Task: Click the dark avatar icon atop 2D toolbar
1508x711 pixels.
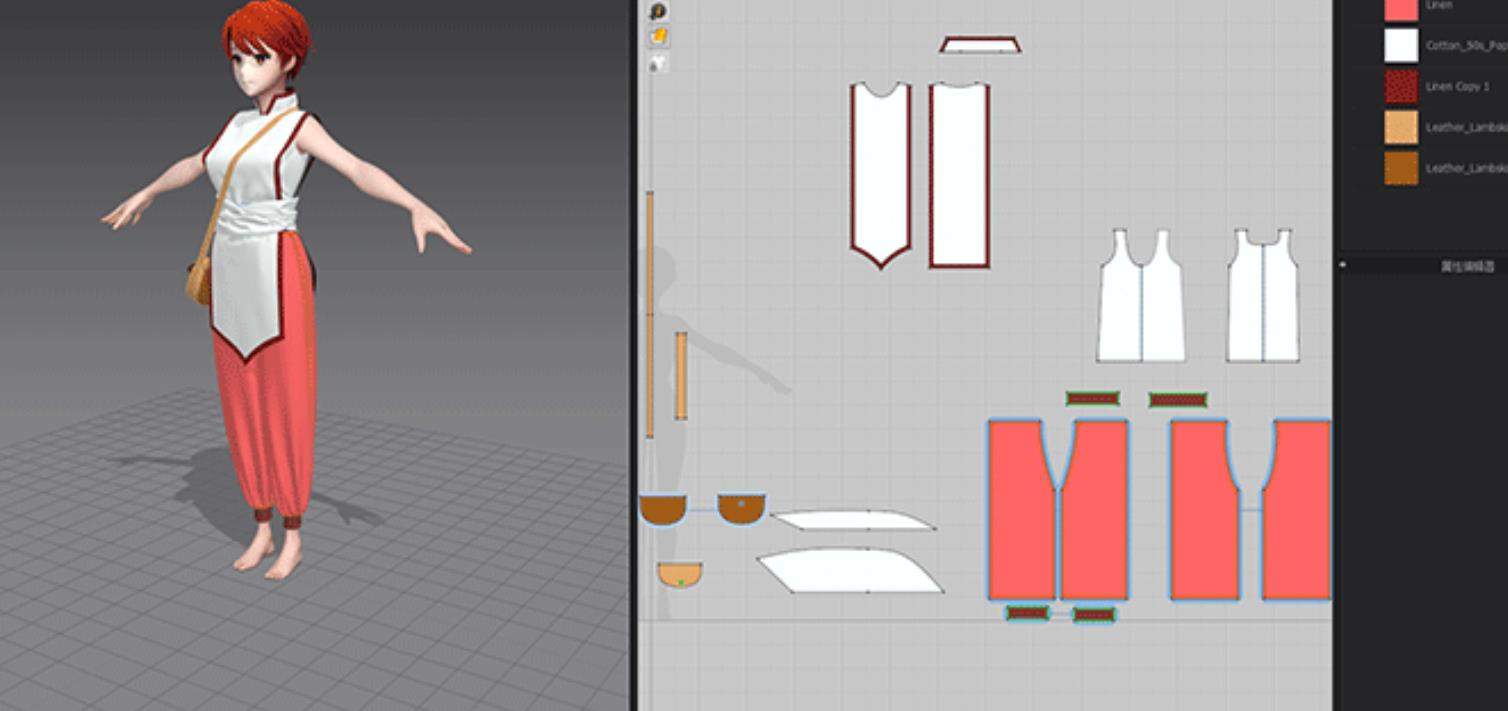Action: click(658, 11)
